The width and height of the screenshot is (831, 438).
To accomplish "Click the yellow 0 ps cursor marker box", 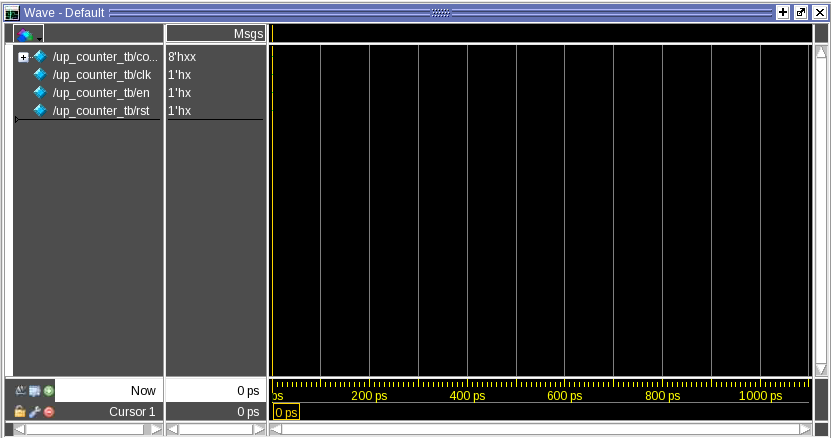I will (286, 412).
